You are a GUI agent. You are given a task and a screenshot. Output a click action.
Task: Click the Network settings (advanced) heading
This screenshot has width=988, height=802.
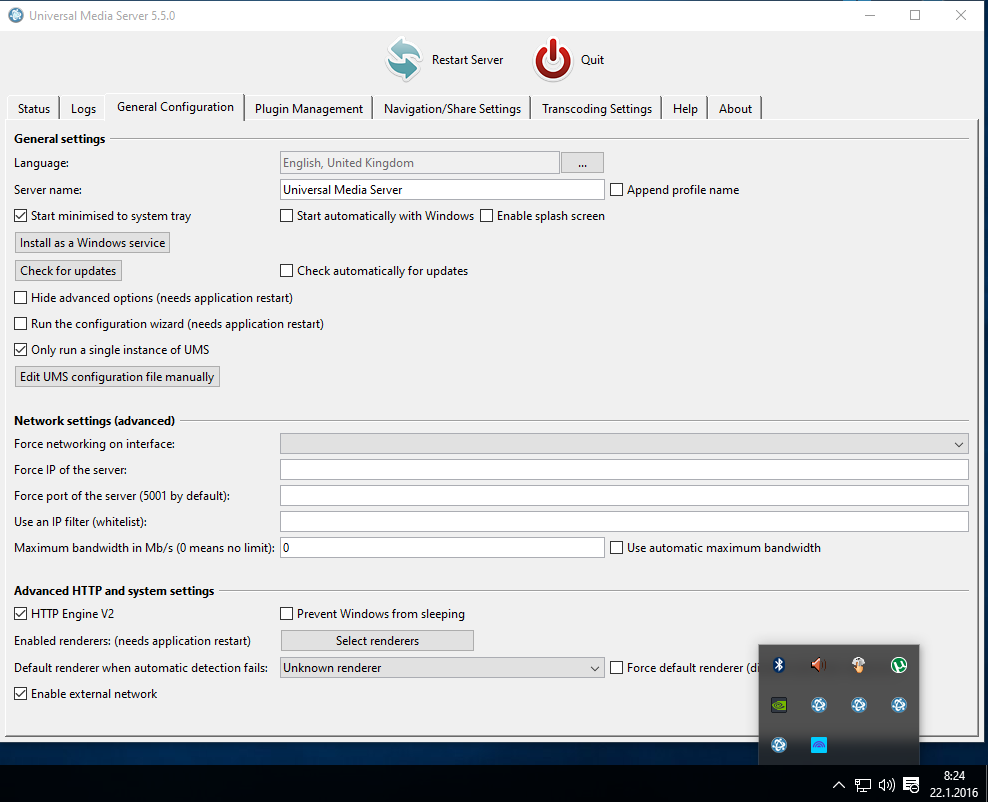tap(95, 421)
